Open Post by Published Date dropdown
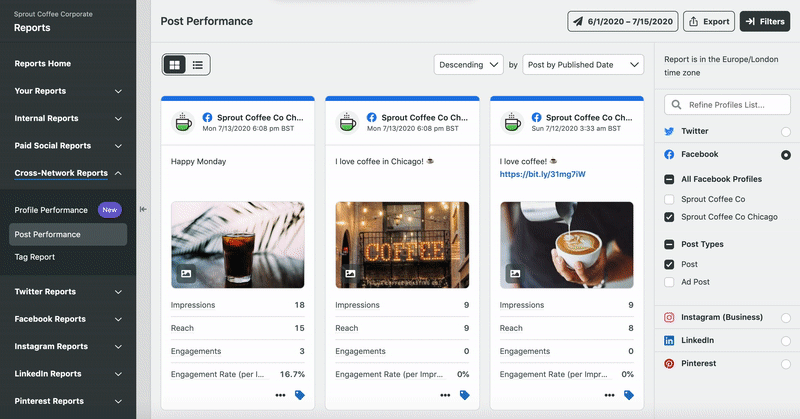800x419 pixels. pyautogui.click(x=583, y=65)
